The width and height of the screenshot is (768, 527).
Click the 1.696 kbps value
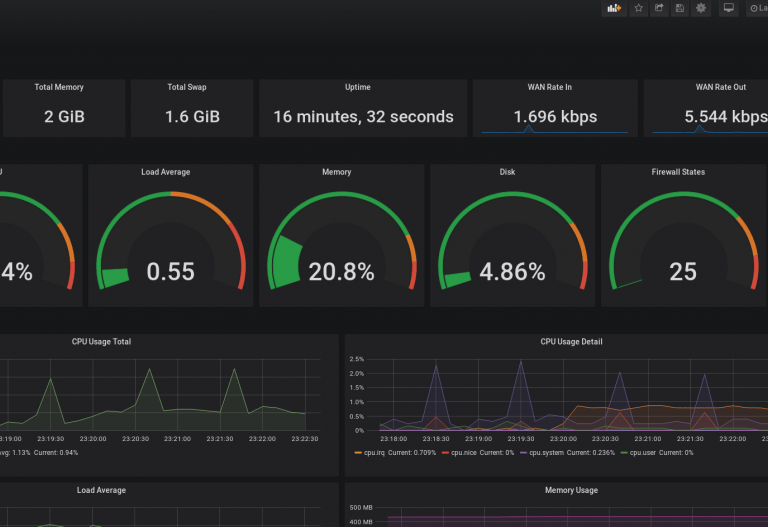555,117
